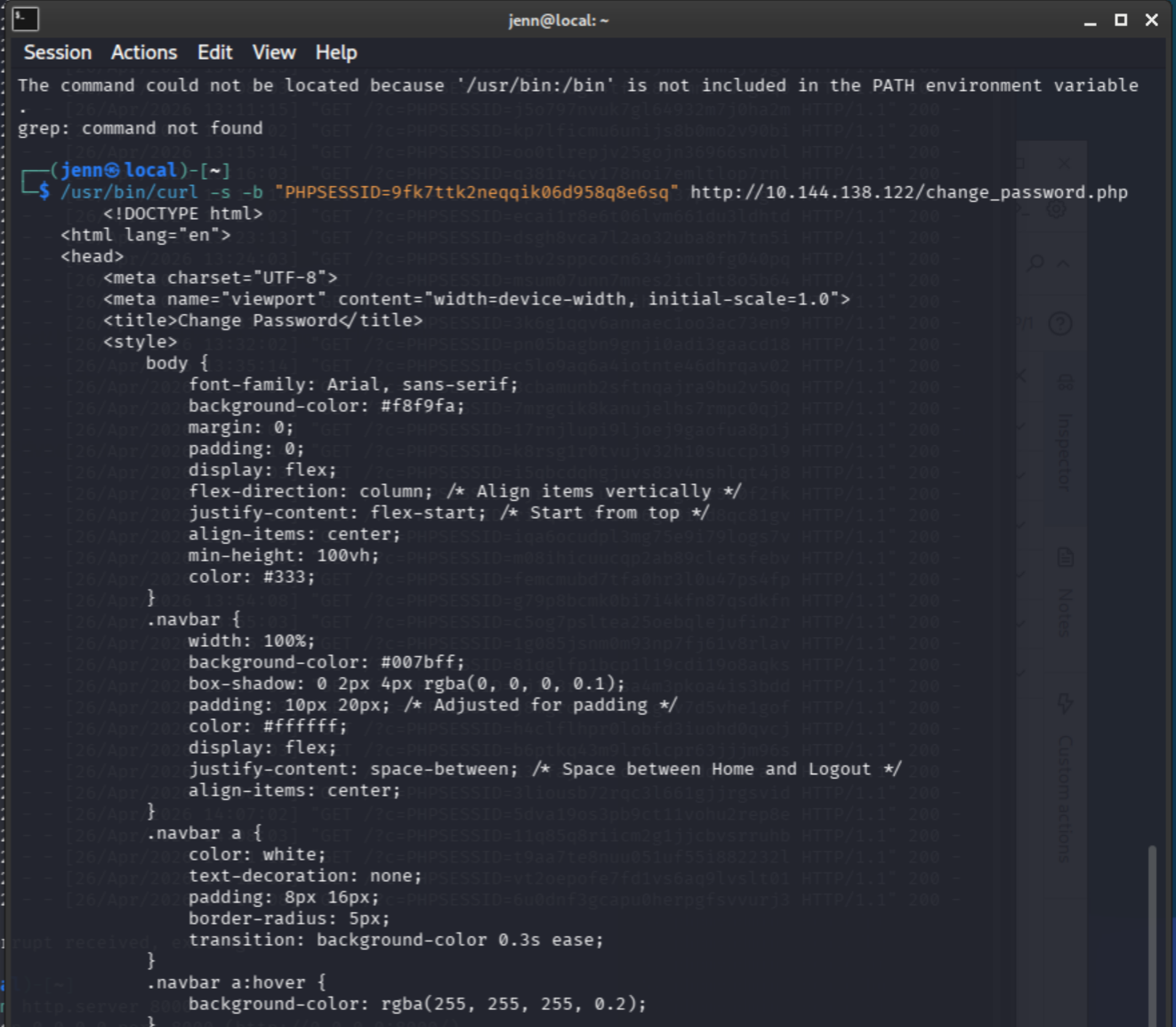Click the 'text-decoration: none;' line
The width and height of the screenshot is (1176, 1027).
click(305, 876)
